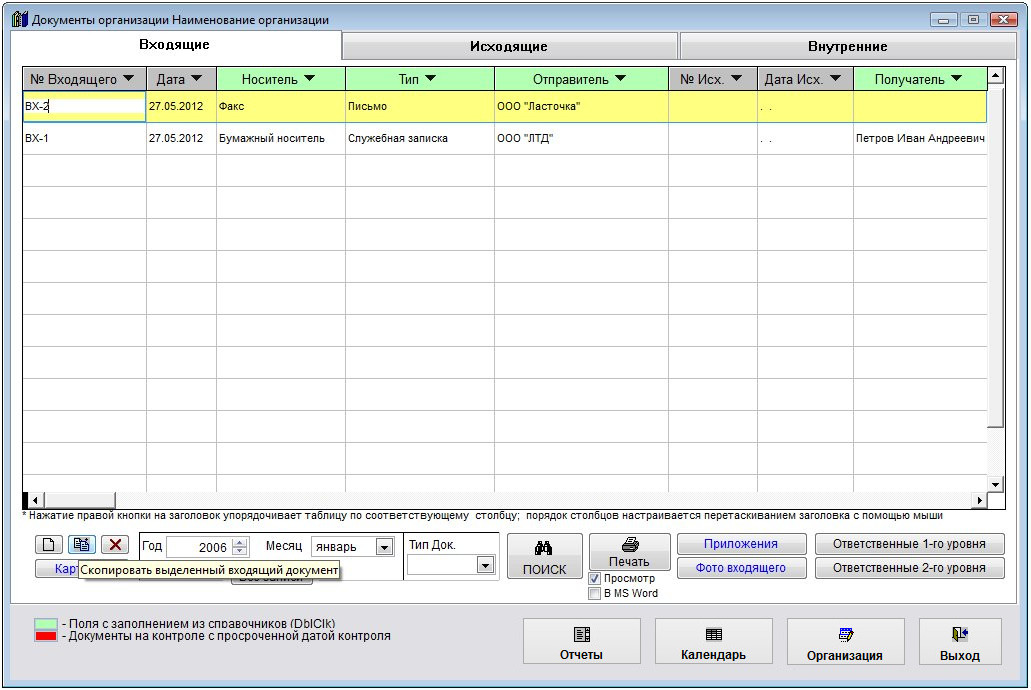The image size is (1031, 690).
Task: Click the printer Печать button
Action: [x=629, y=552]
